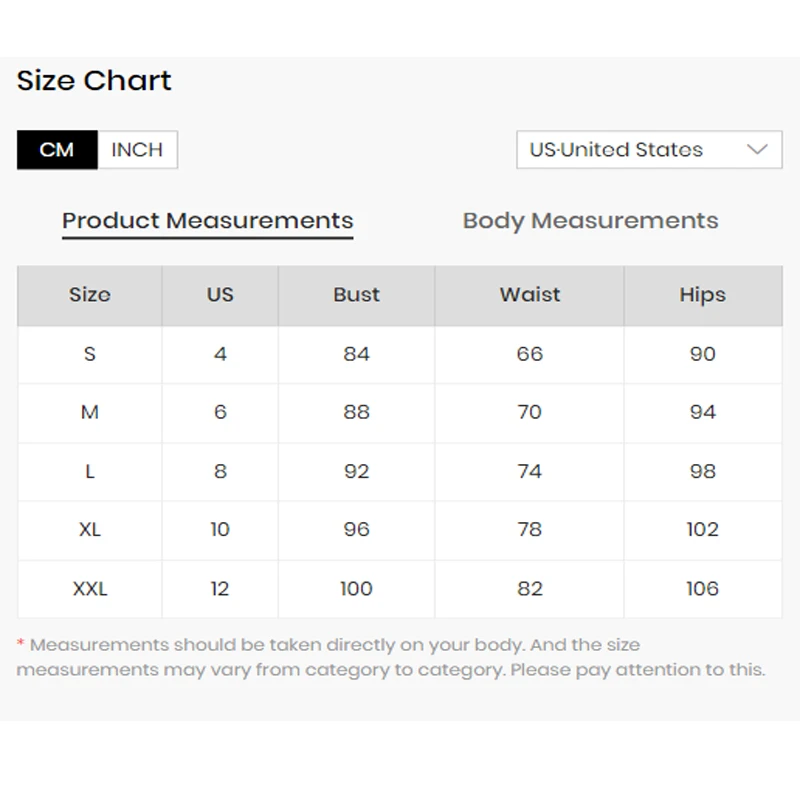The height and width of the screenshot is (800, 800).
Task: Click the XL hips value 102
Action: pyautogui.click(x=702, y=529)
